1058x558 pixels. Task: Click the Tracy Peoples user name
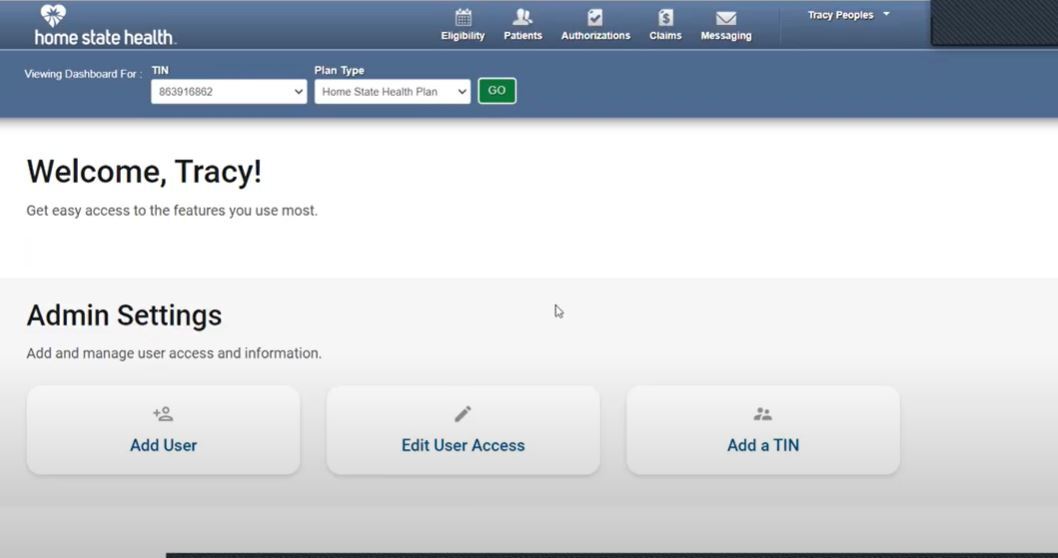(x=841, y=15)
